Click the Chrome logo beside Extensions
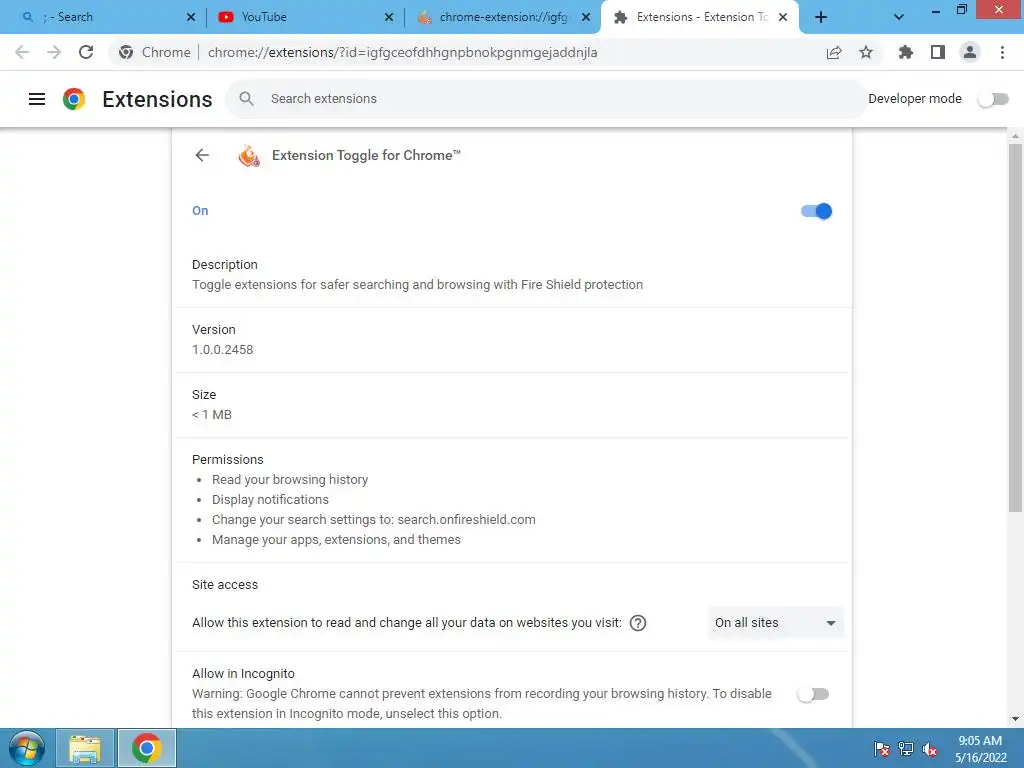The width and height of the screenshot is (1024, 768). coord(74,99)
